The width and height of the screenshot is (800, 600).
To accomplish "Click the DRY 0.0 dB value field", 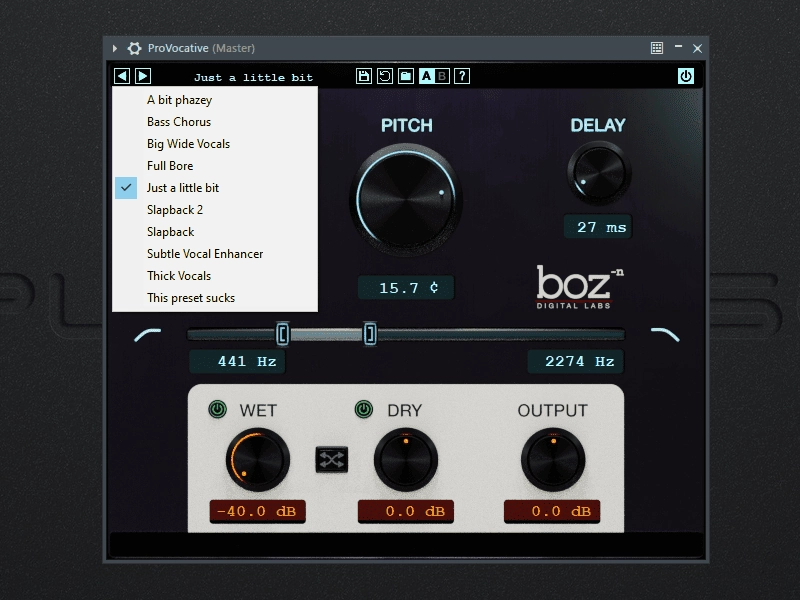I will point(406,511).
